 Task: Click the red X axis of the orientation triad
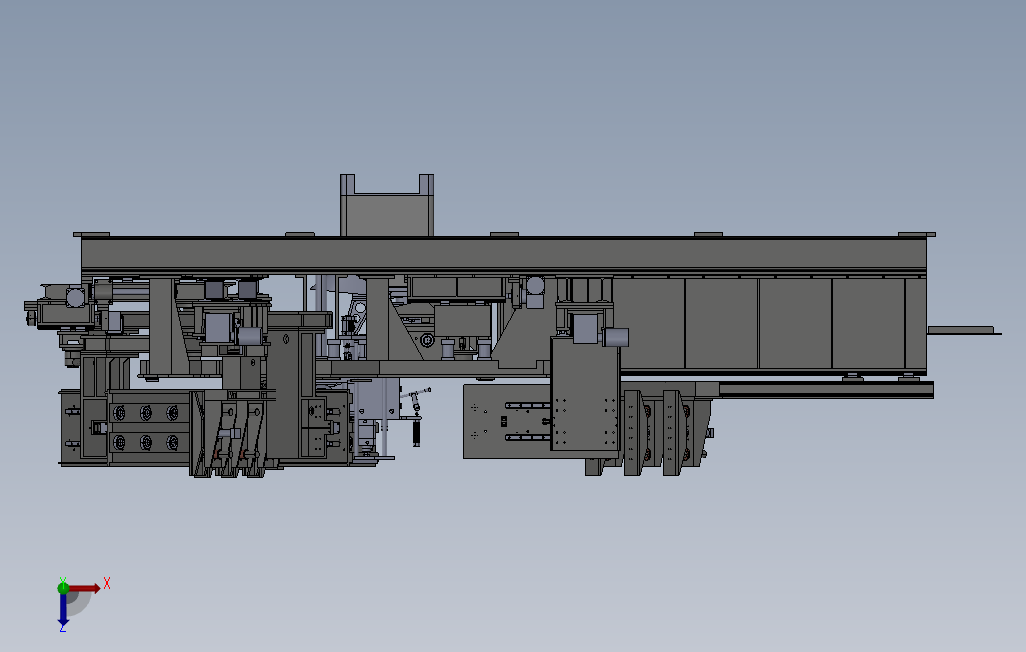(85, 589)
